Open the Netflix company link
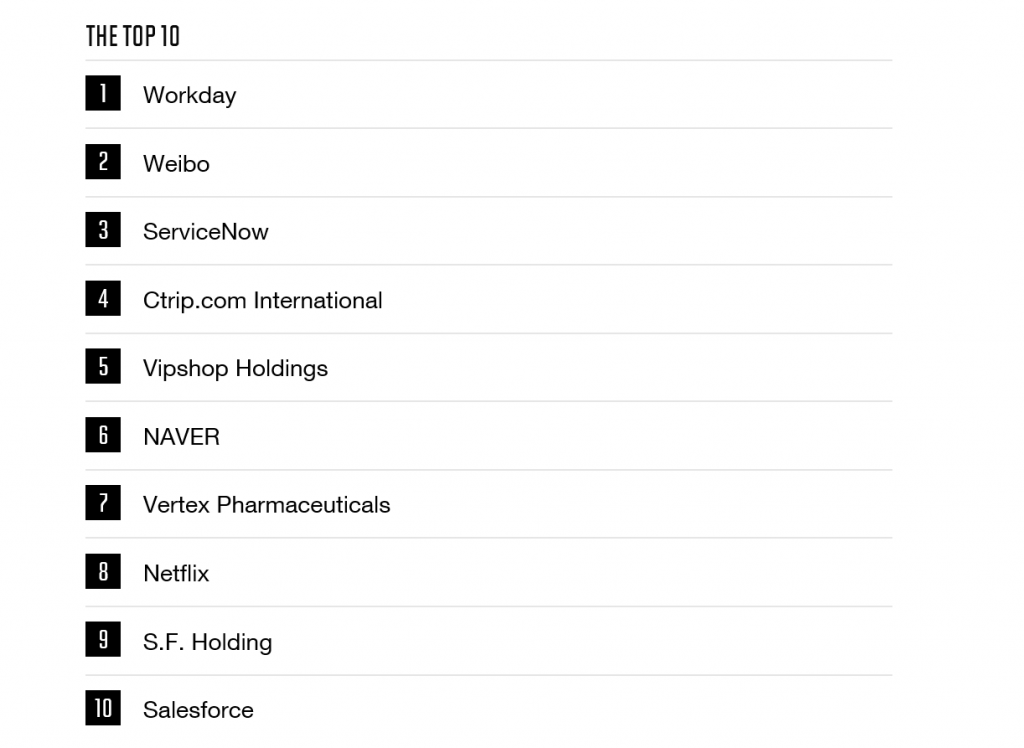This screenshot has height=748, width=1024. tap(176, 574)
